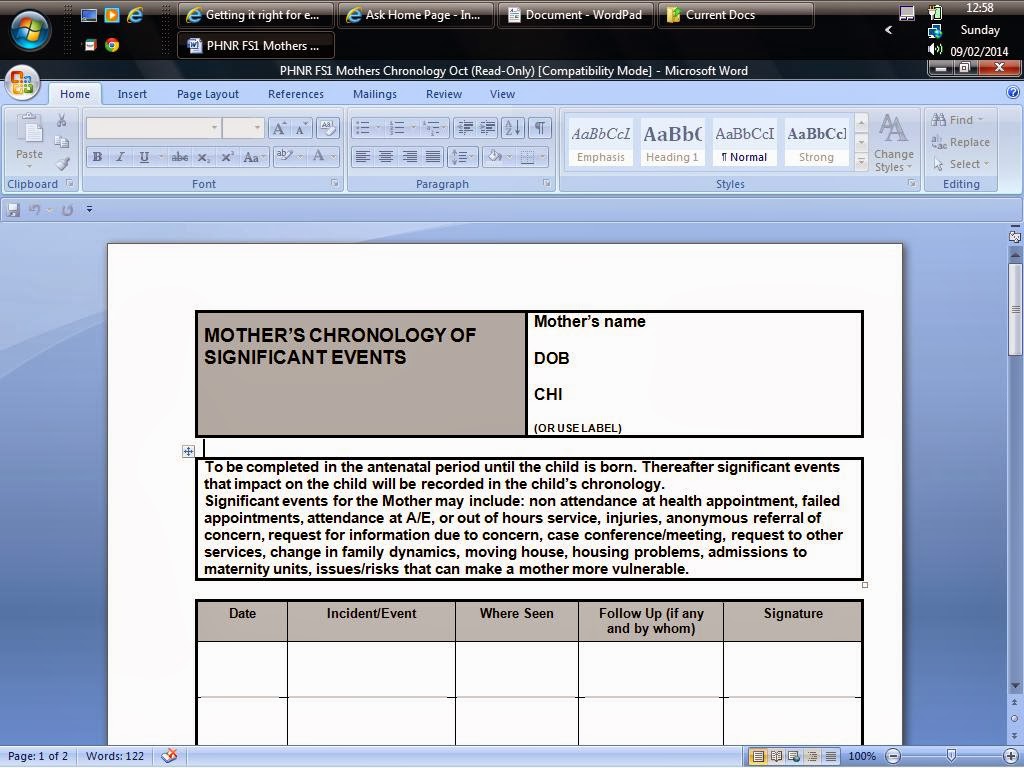Click the Clear Formatting icon
Screen dimensions: 1024x768
[328, 128]
